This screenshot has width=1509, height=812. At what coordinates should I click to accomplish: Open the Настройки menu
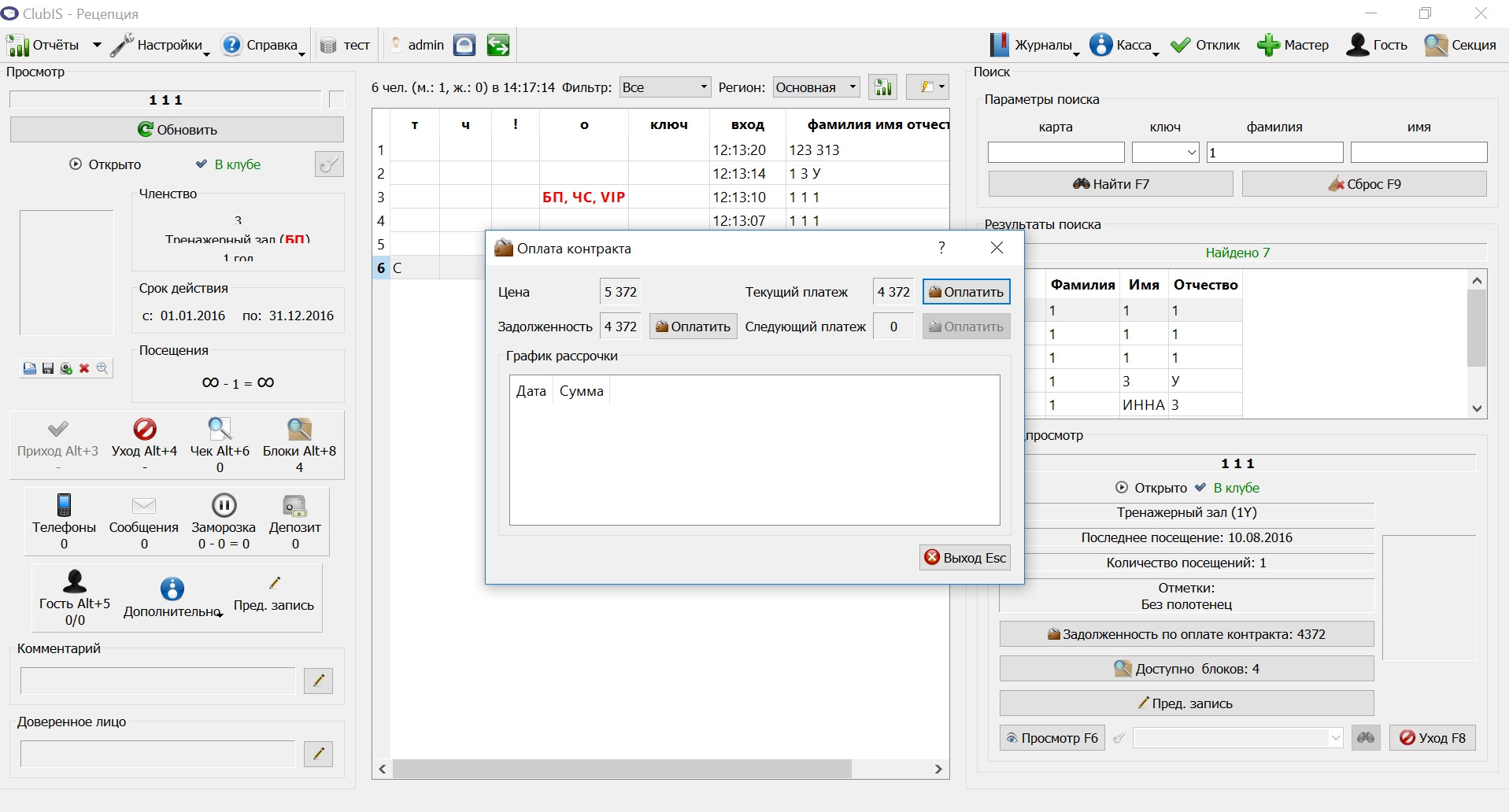(160, 45)
